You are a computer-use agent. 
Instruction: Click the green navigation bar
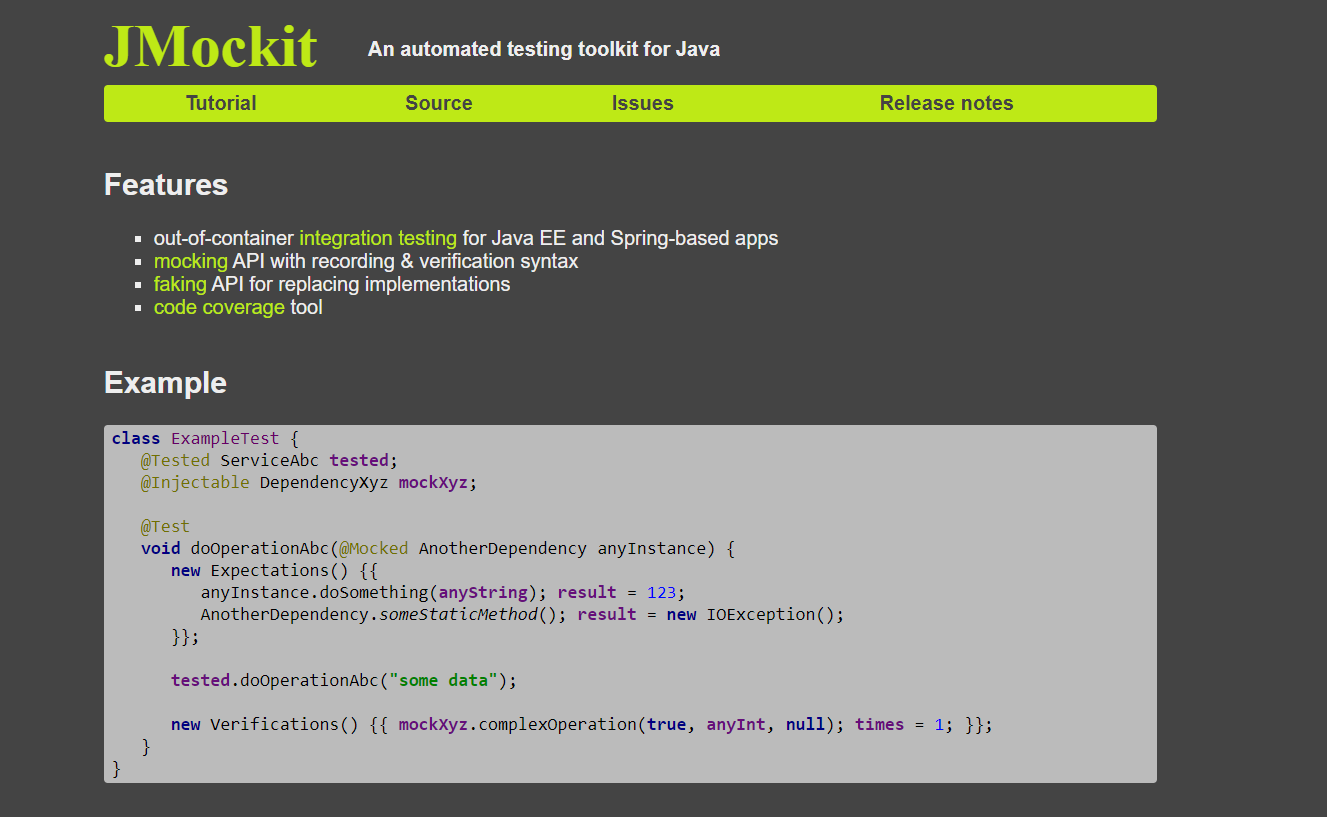coord(630,103)
